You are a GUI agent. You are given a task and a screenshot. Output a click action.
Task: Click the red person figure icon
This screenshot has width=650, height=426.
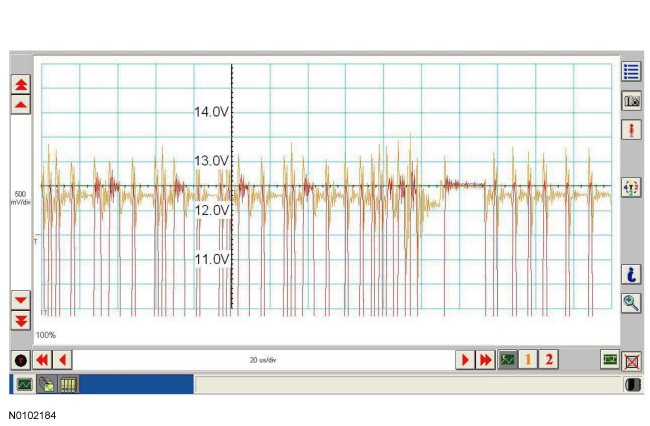(x=631, y=131)
